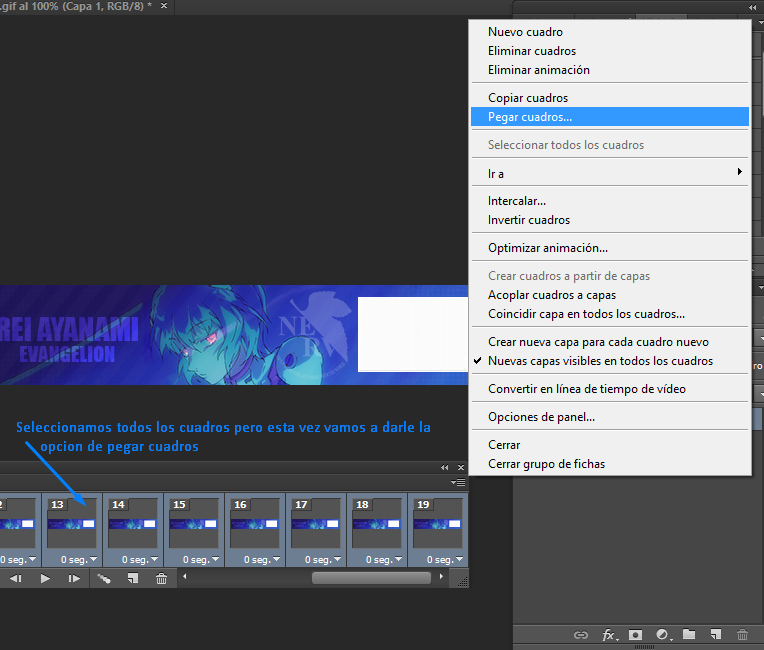The width and height of the screenshot is (764, 650).
Task: Select frame 16 thumbnail
Action: click(x=254, y=524)
